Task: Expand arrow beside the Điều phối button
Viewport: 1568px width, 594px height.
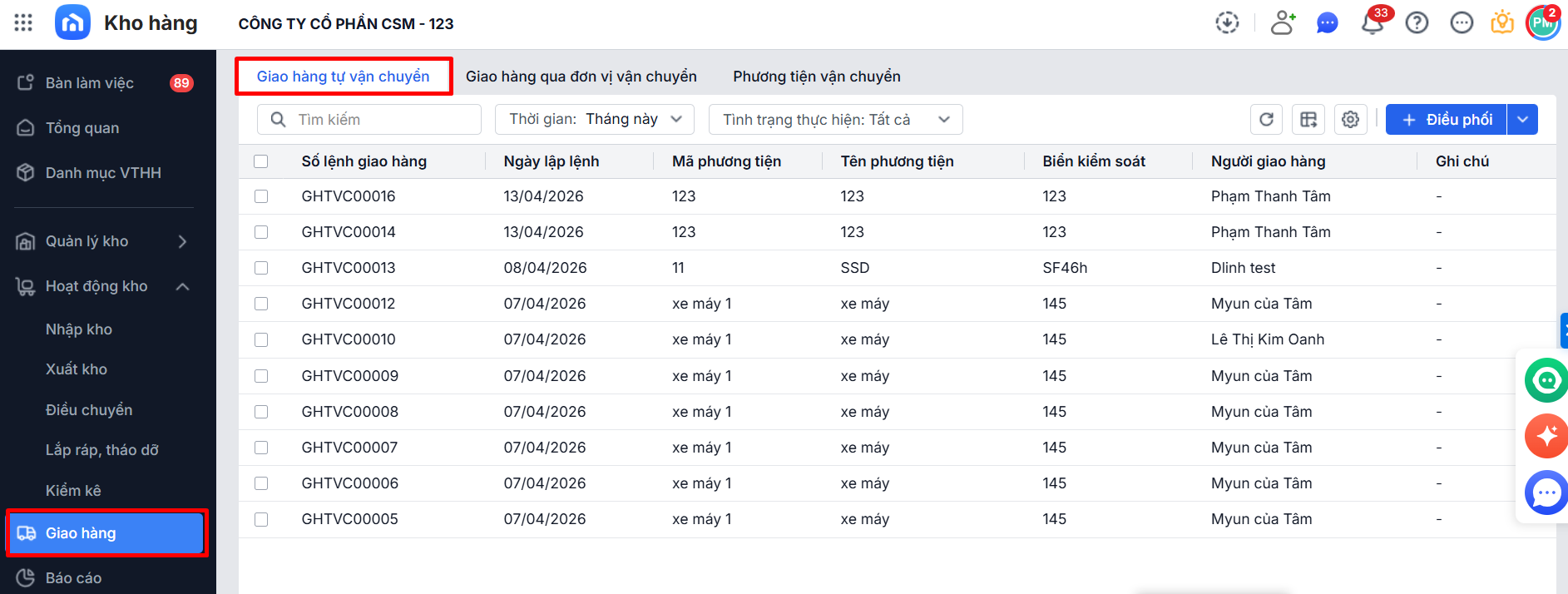Action: pos(1522,119)
